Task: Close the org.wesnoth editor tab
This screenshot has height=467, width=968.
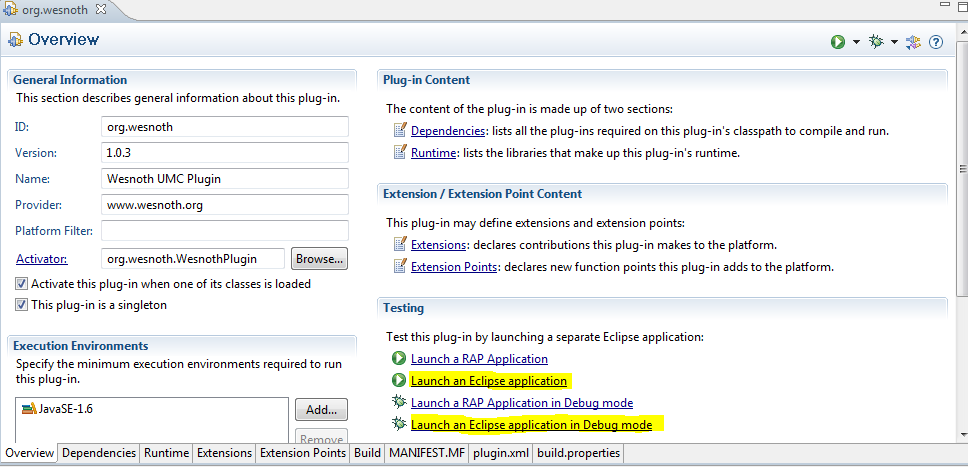Action: (x=101, y=9)
